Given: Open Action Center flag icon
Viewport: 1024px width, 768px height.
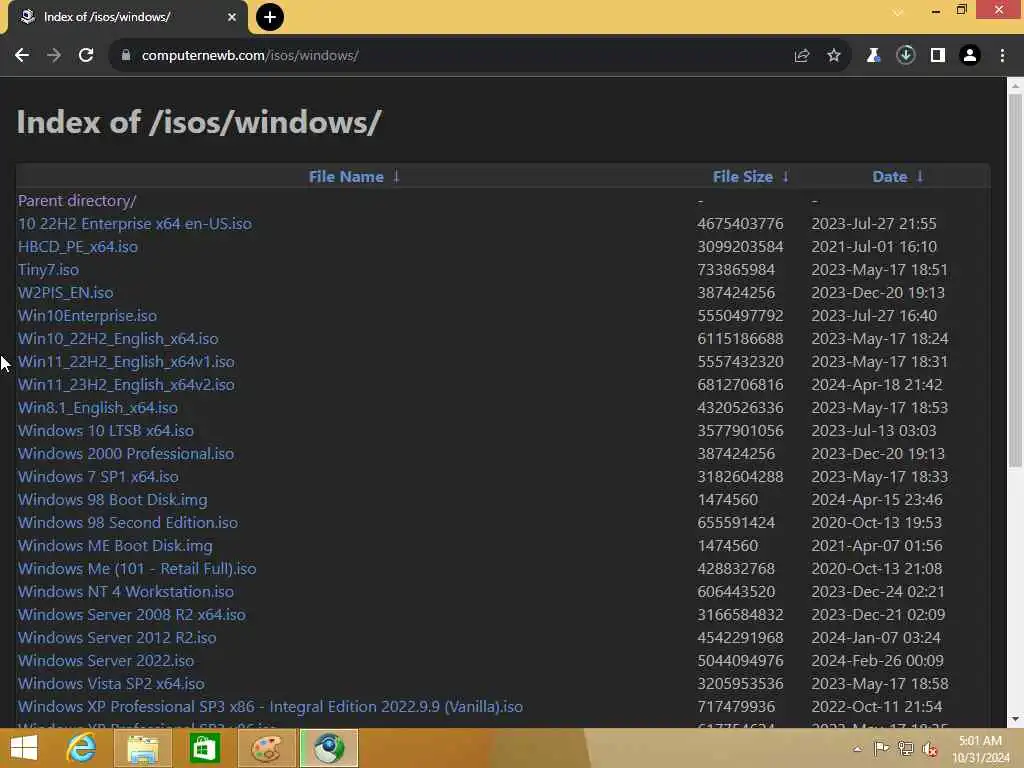Looking at the screenshot, I should 881,748.
